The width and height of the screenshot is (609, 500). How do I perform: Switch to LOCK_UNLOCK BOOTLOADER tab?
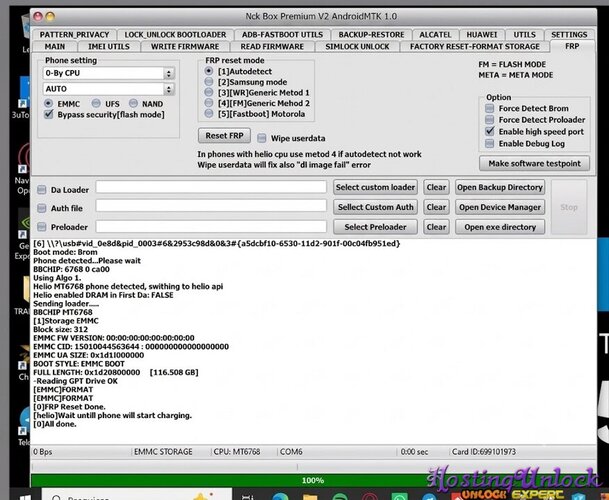175,35
